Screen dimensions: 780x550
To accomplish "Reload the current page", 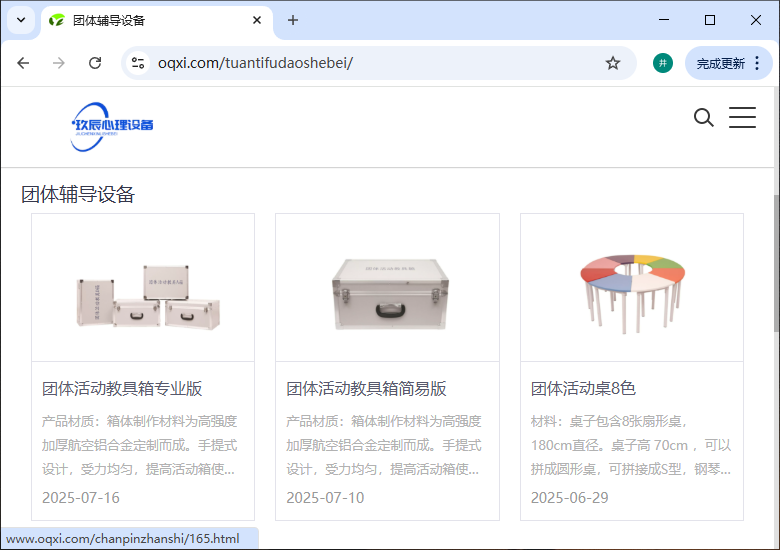I will (95, 63).
